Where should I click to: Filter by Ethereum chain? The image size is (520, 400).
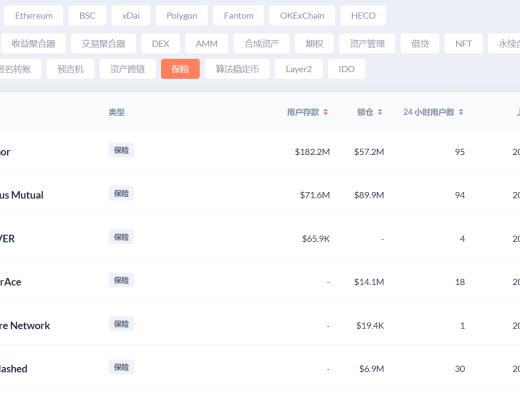[x=34, y=16]
